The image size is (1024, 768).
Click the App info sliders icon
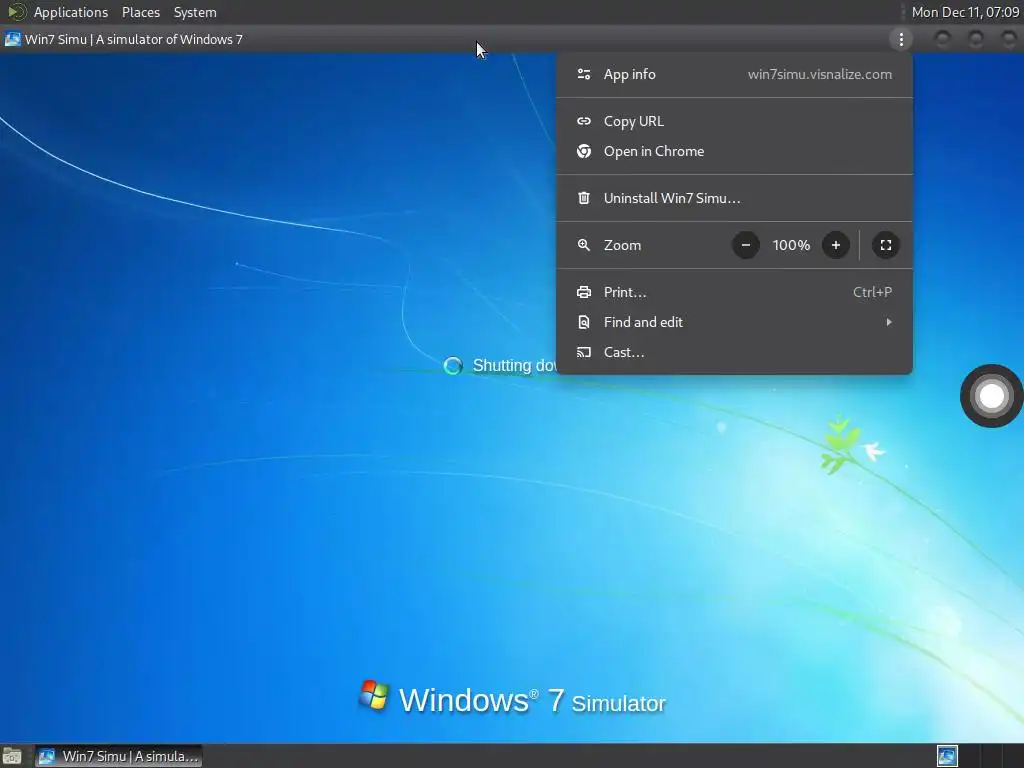pyautogui.click(x=584, y=74)
